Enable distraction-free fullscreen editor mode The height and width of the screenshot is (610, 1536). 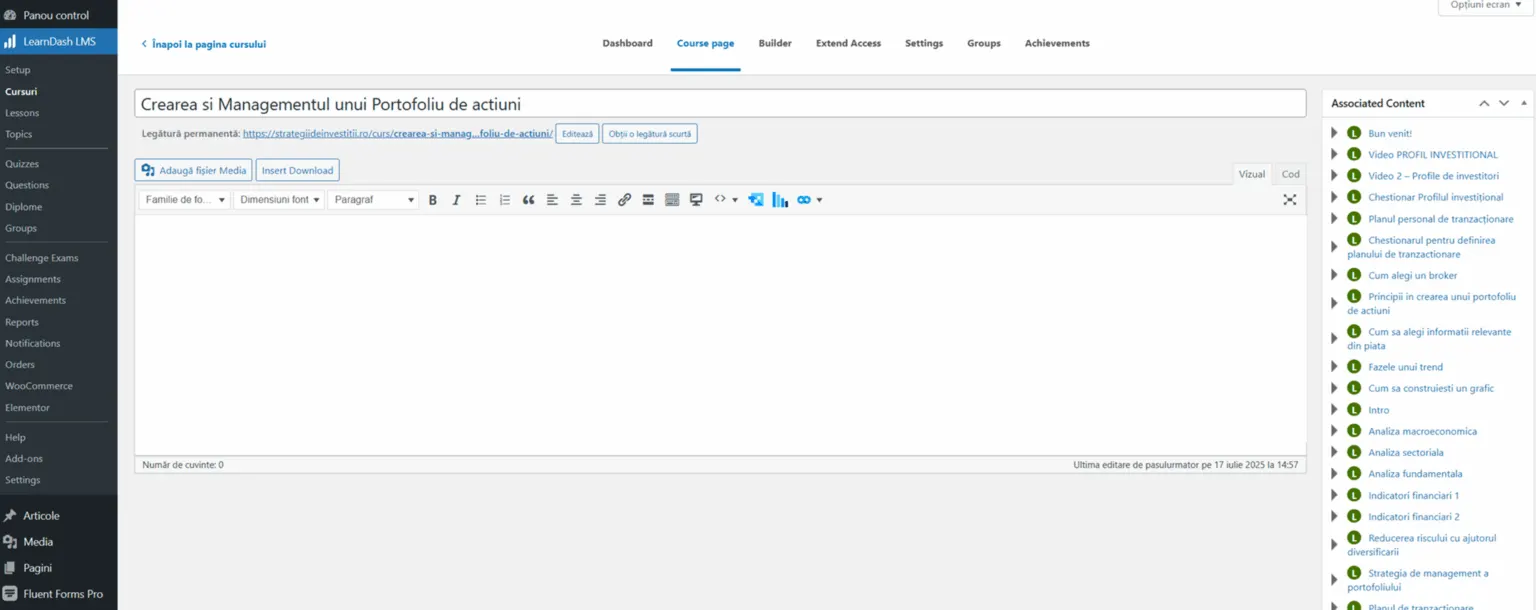point(1290,200)
